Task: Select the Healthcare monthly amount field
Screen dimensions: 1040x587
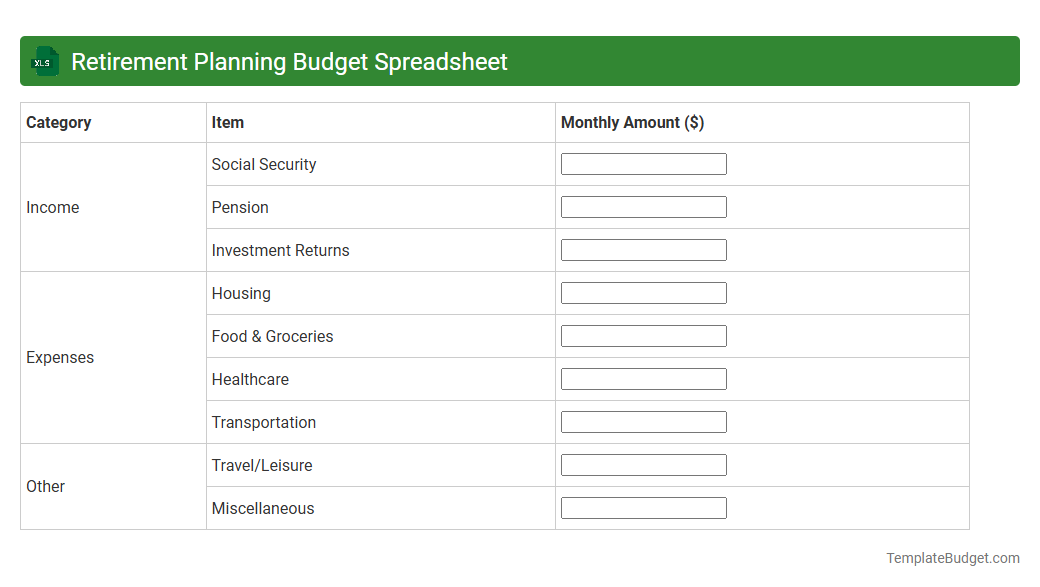Action: [643, 378]
